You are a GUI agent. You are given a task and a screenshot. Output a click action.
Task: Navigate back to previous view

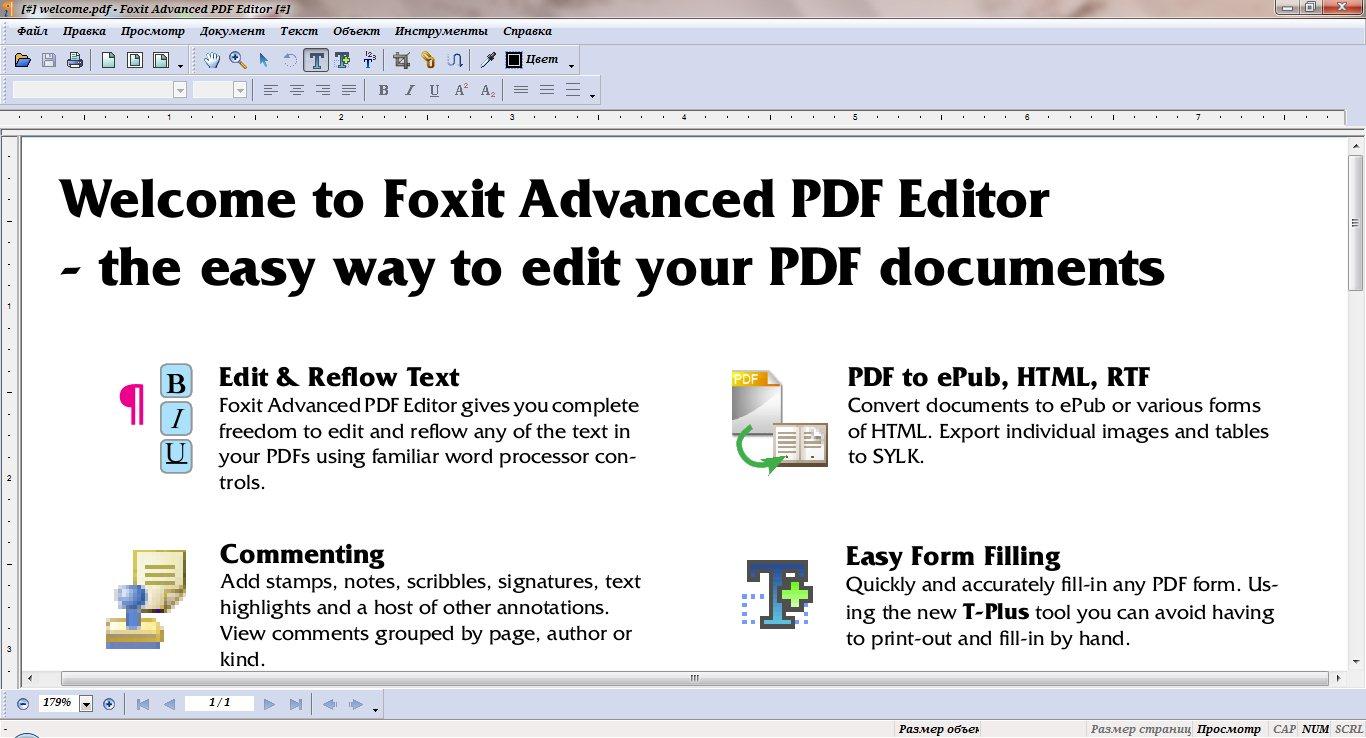tap(330, 704)
